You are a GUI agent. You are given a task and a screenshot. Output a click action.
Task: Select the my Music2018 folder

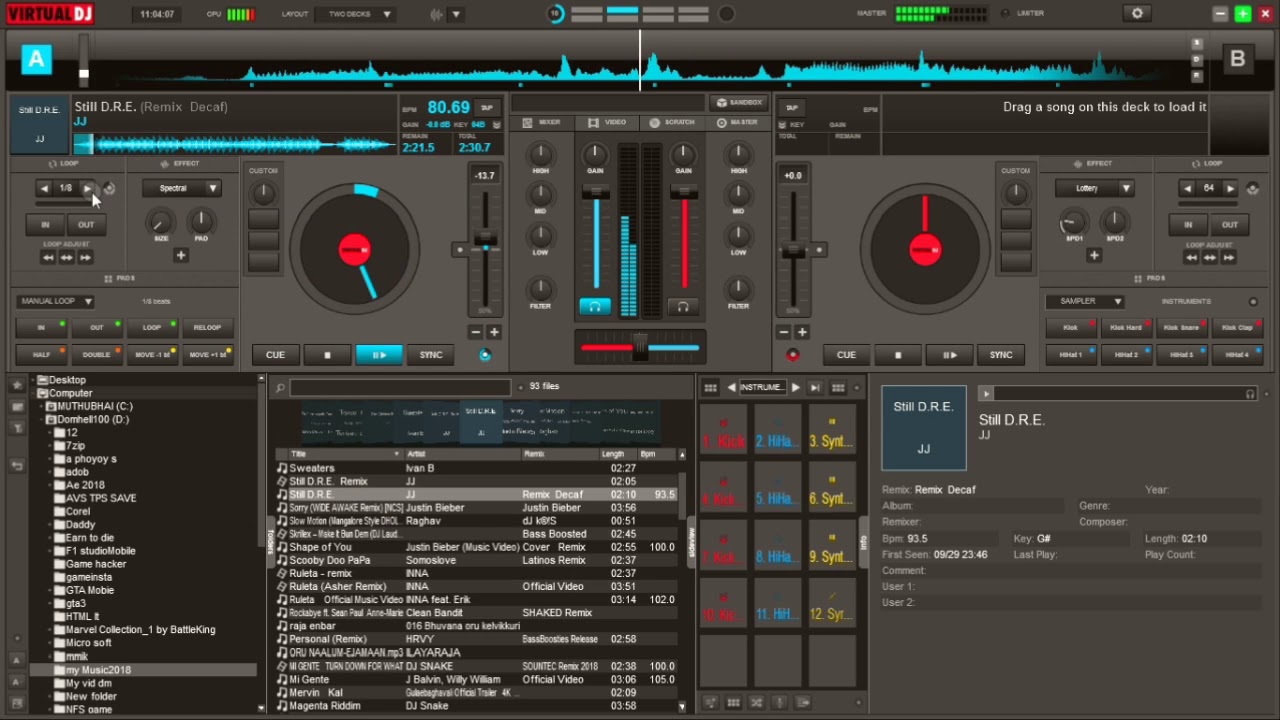click(x=98, y=670)
